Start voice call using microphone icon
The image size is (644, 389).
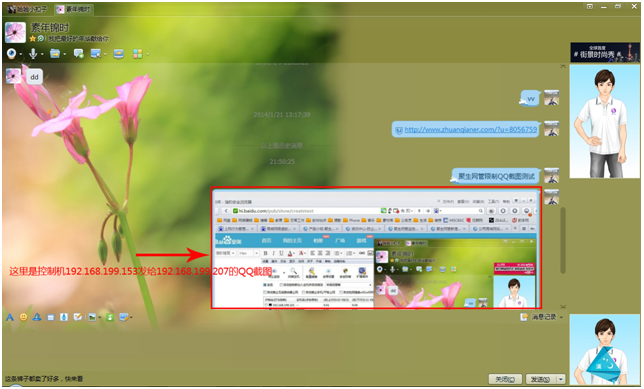(33, 53)
